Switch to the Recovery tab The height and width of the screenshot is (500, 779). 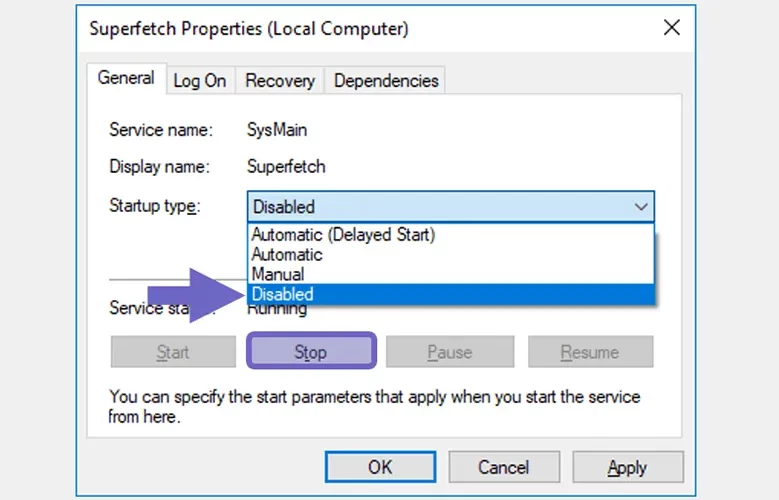coord(280,81)
